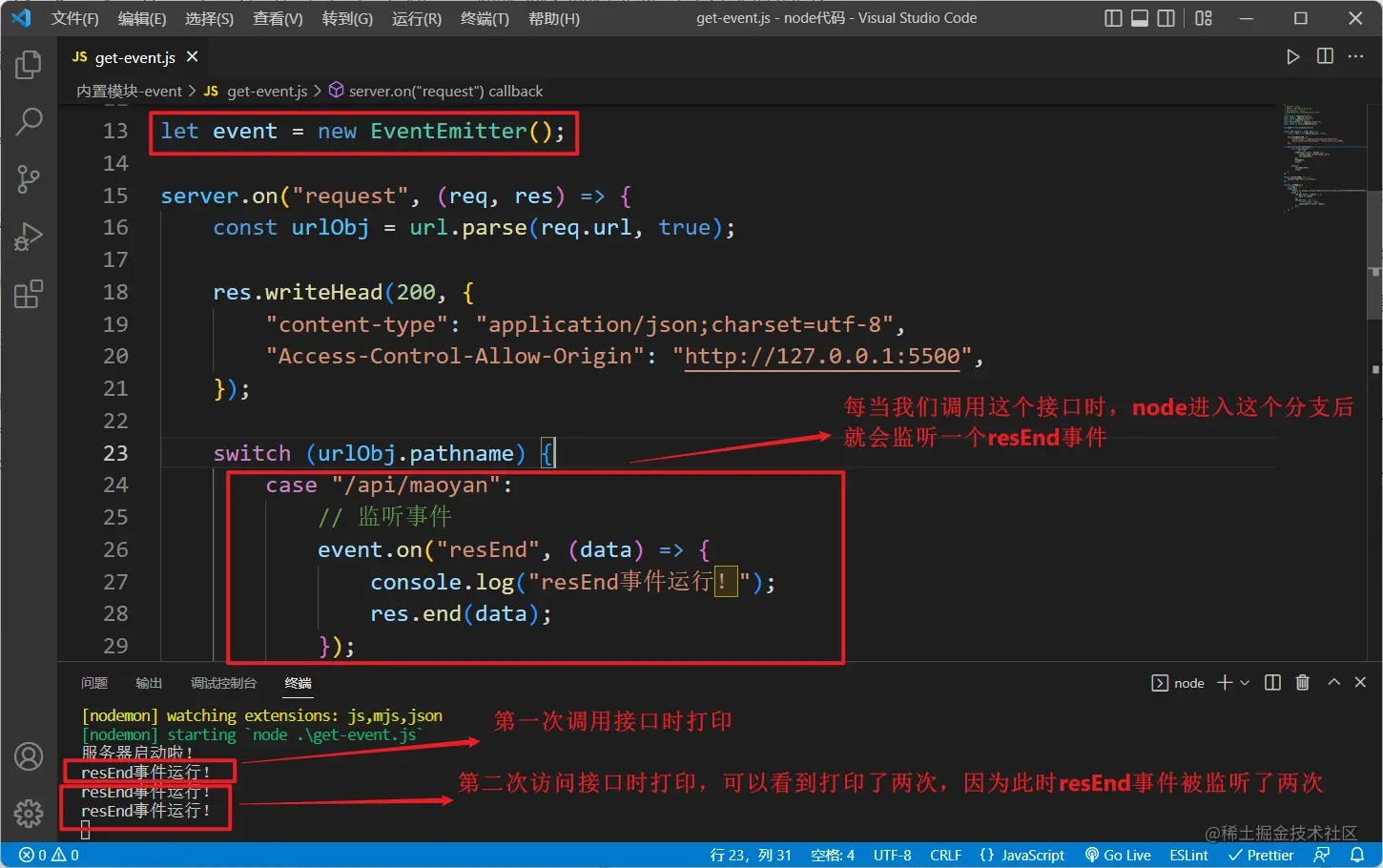Change encoding via the UTF-8 button
Image resolution: width=1383 pixels, height=868 pixels.
point(892,855)
